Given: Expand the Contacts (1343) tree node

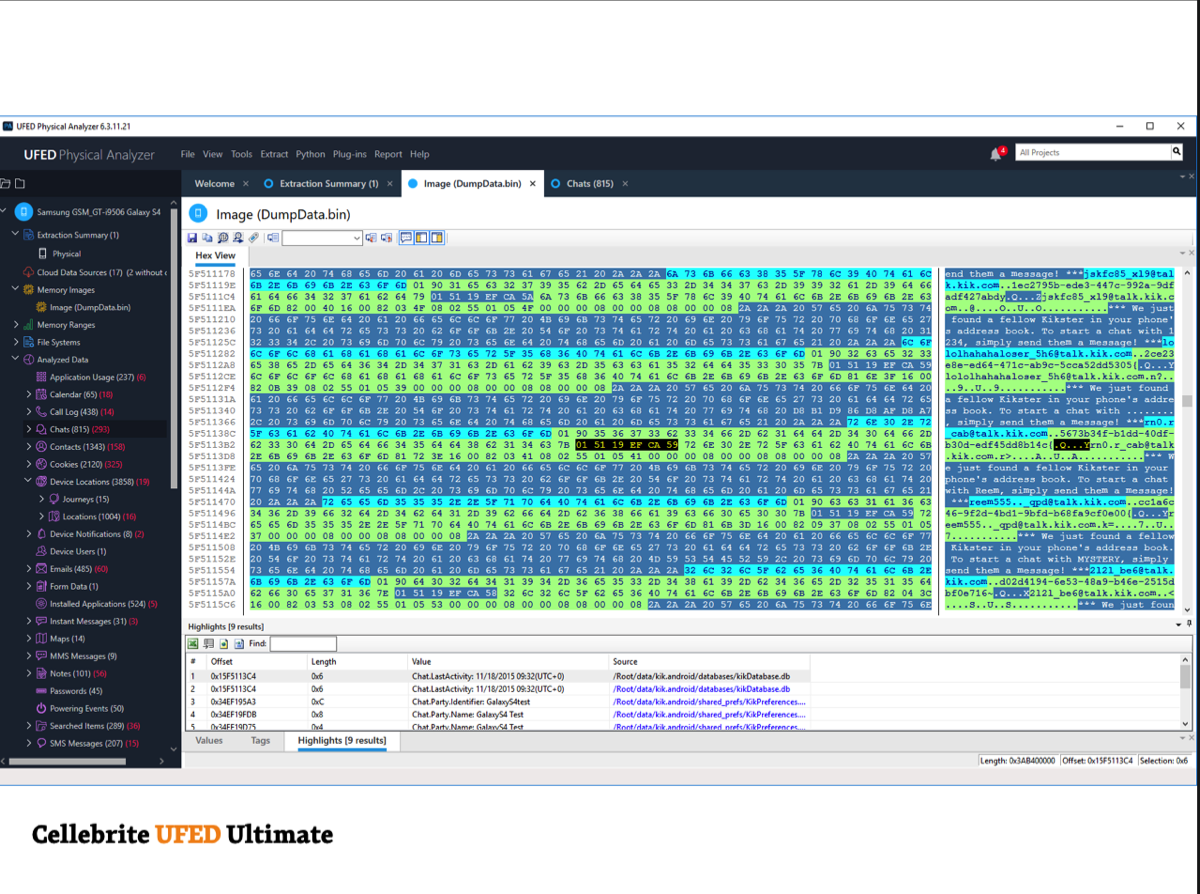Looking at the screenshot, I should 29,447.
